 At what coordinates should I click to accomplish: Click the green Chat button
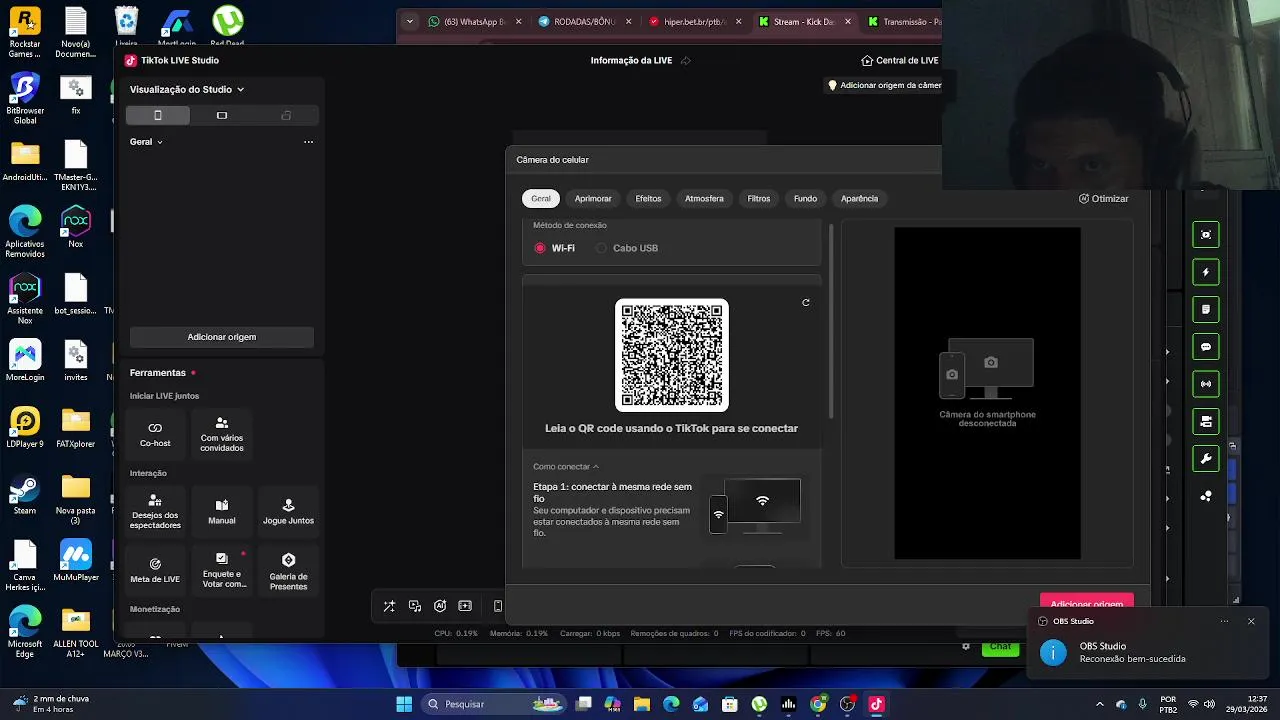[x=1000, y=647]
